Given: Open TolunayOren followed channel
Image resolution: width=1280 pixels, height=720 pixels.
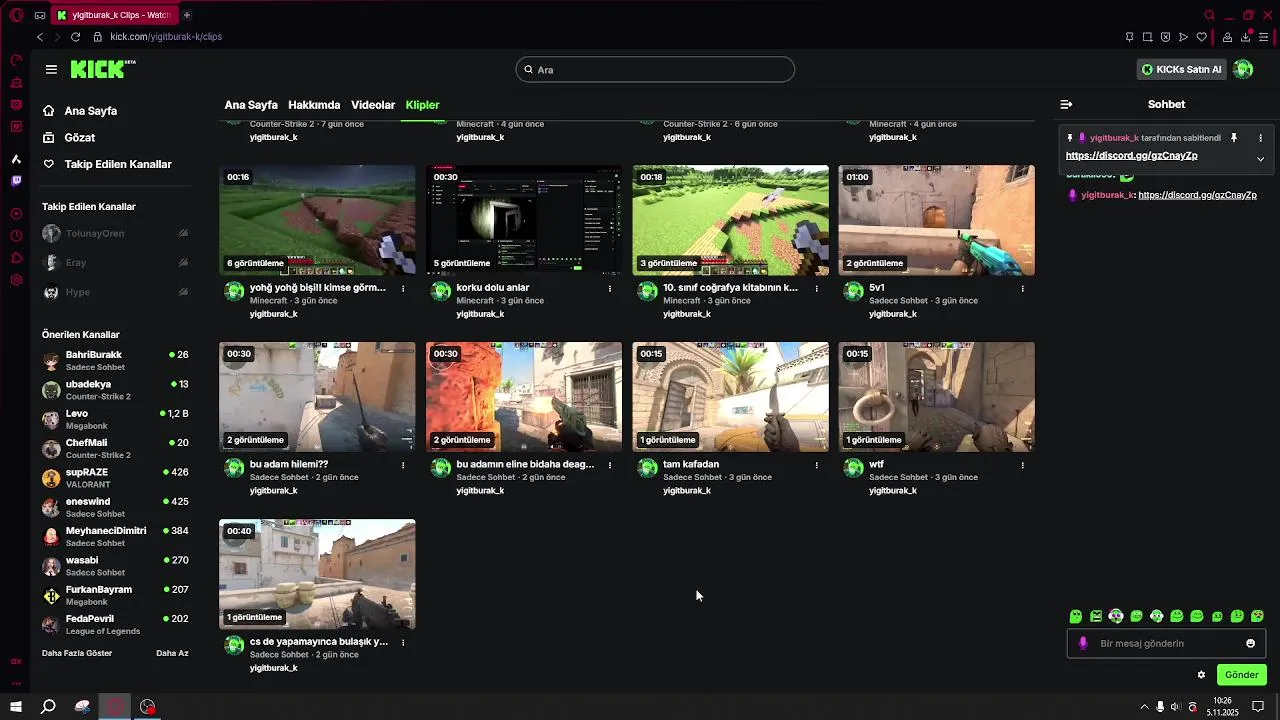Looking at the screenshot, I should tap(115, 233).
